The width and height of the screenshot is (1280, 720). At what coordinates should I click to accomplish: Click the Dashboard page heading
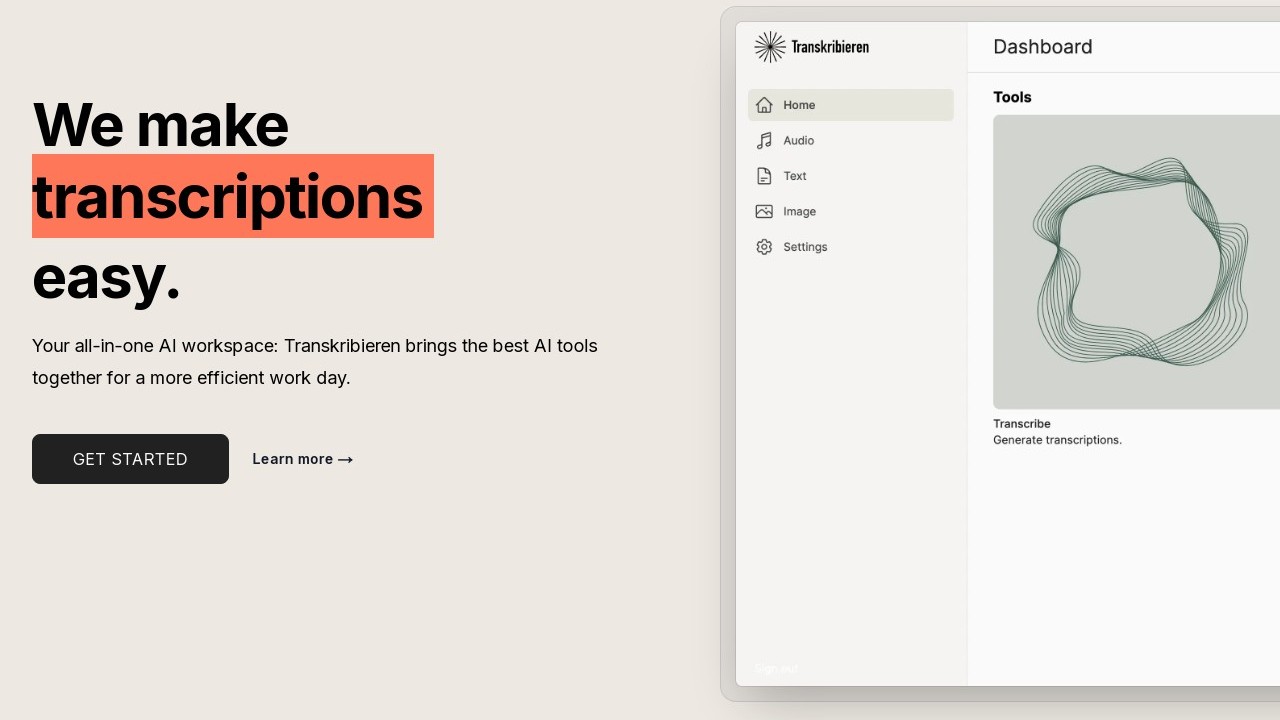(1042, 47)
